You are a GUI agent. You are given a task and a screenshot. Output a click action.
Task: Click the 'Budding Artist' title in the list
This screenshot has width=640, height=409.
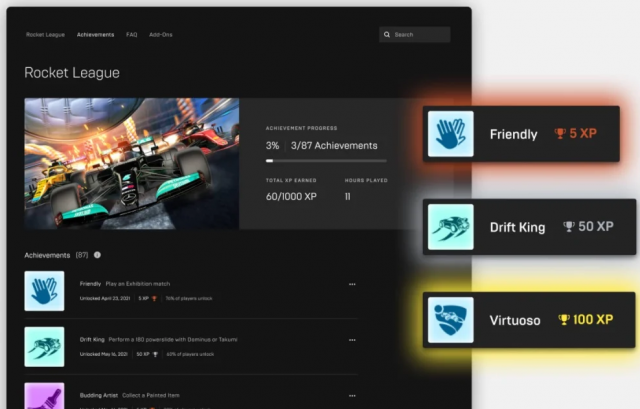99,395
